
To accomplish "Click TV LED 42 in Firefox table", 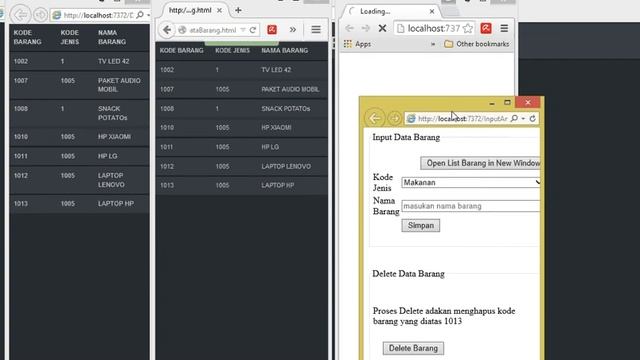I will coord(276,70).
